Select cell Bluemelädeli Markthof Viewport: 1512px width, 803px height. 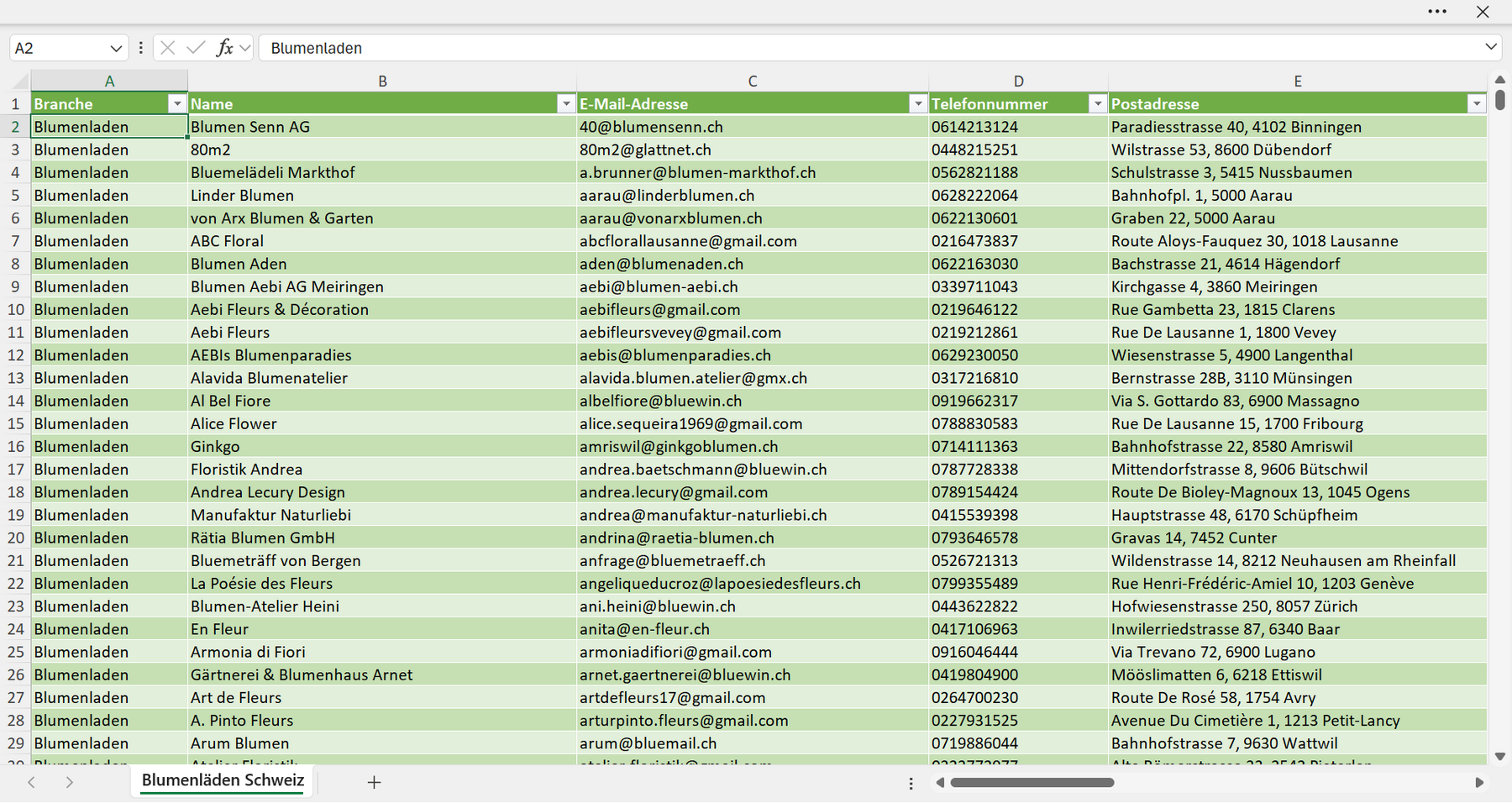pyautogui.click(x=382, y=172)
